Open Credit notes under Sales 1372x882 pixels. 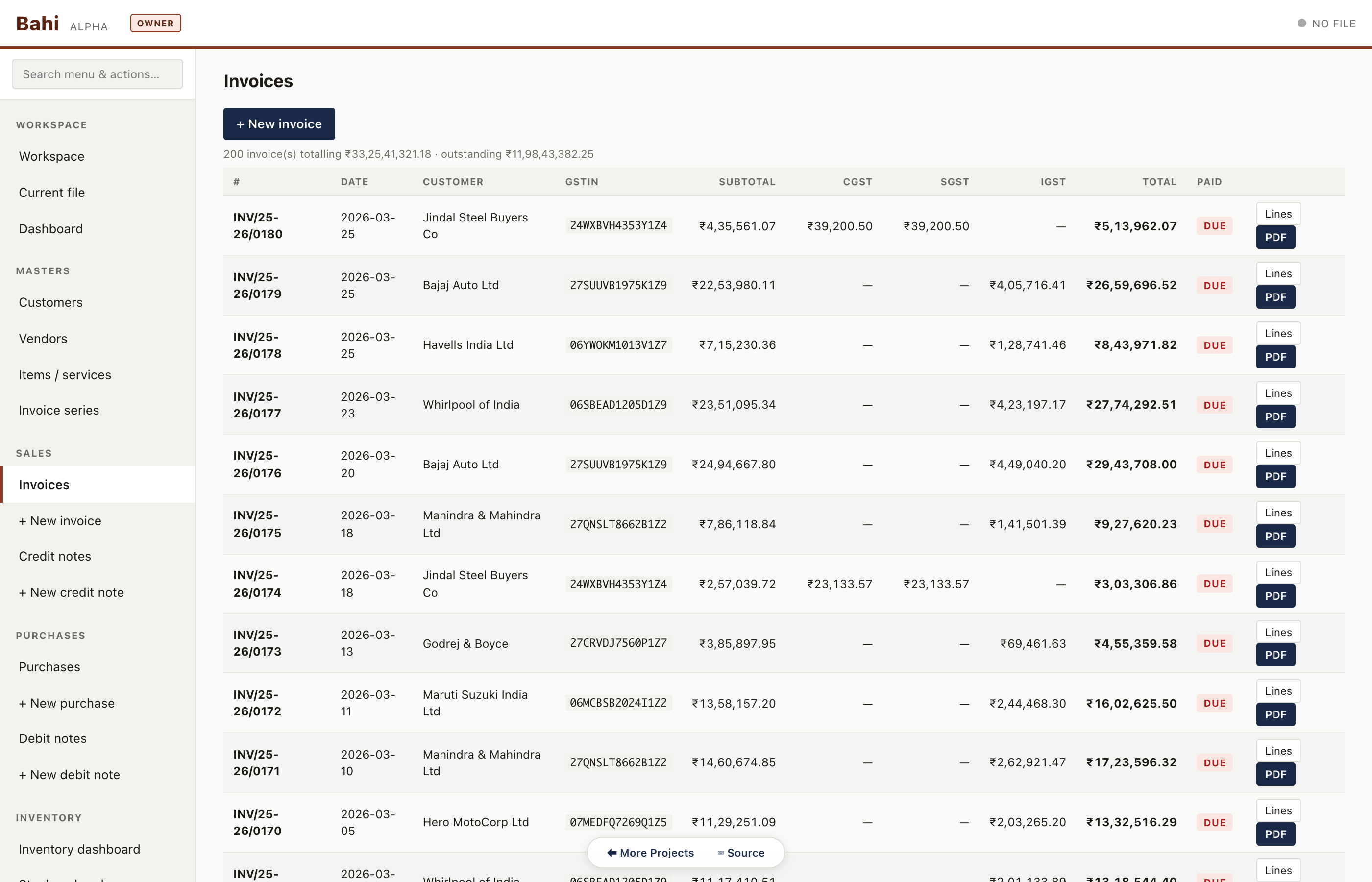pos(54,556)
